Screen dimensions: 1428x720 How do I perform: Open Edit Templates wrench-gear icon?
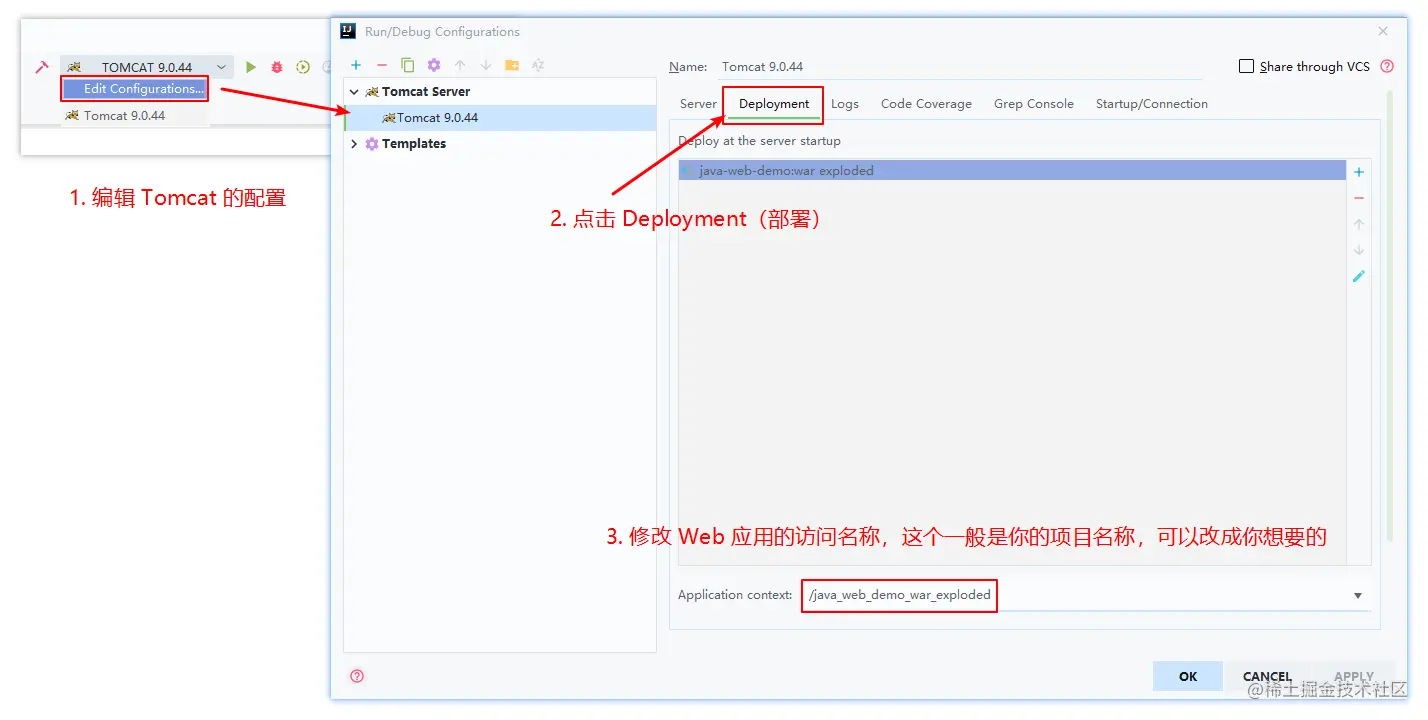click(434, 65)
